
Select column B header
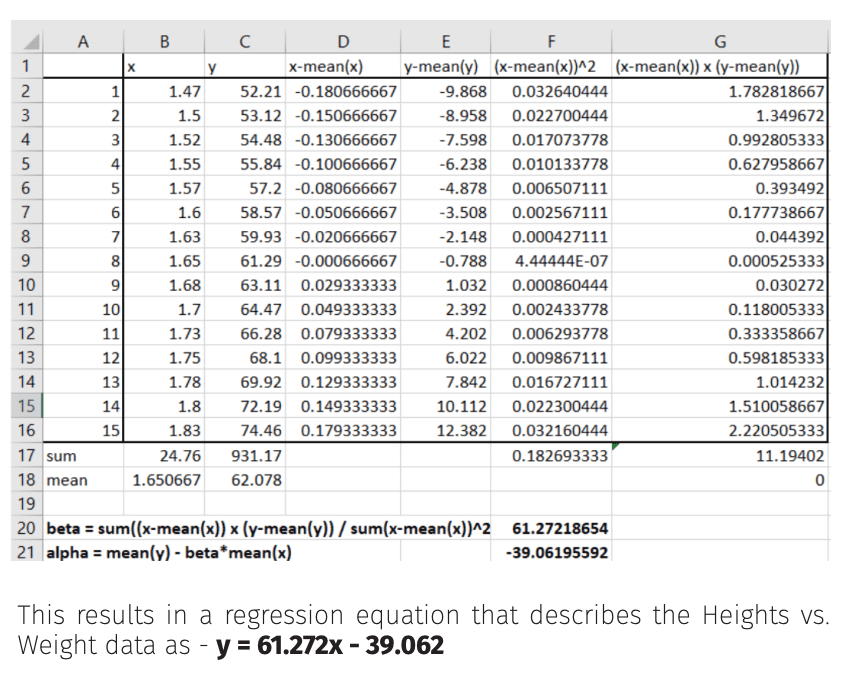click(164, 41)
